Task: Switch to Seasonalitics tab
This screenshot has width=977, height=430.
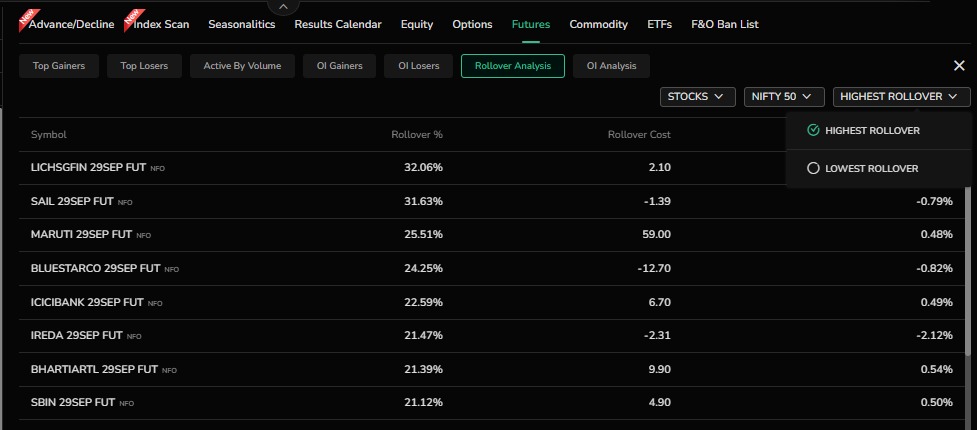Action: 242,24
